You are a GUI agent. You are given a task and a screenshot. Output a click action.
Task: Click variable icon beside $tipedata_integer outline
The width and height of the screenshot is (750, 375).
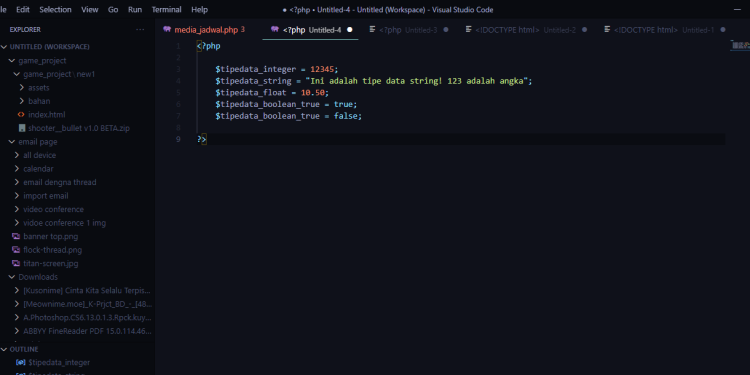(x=21, y=363)
